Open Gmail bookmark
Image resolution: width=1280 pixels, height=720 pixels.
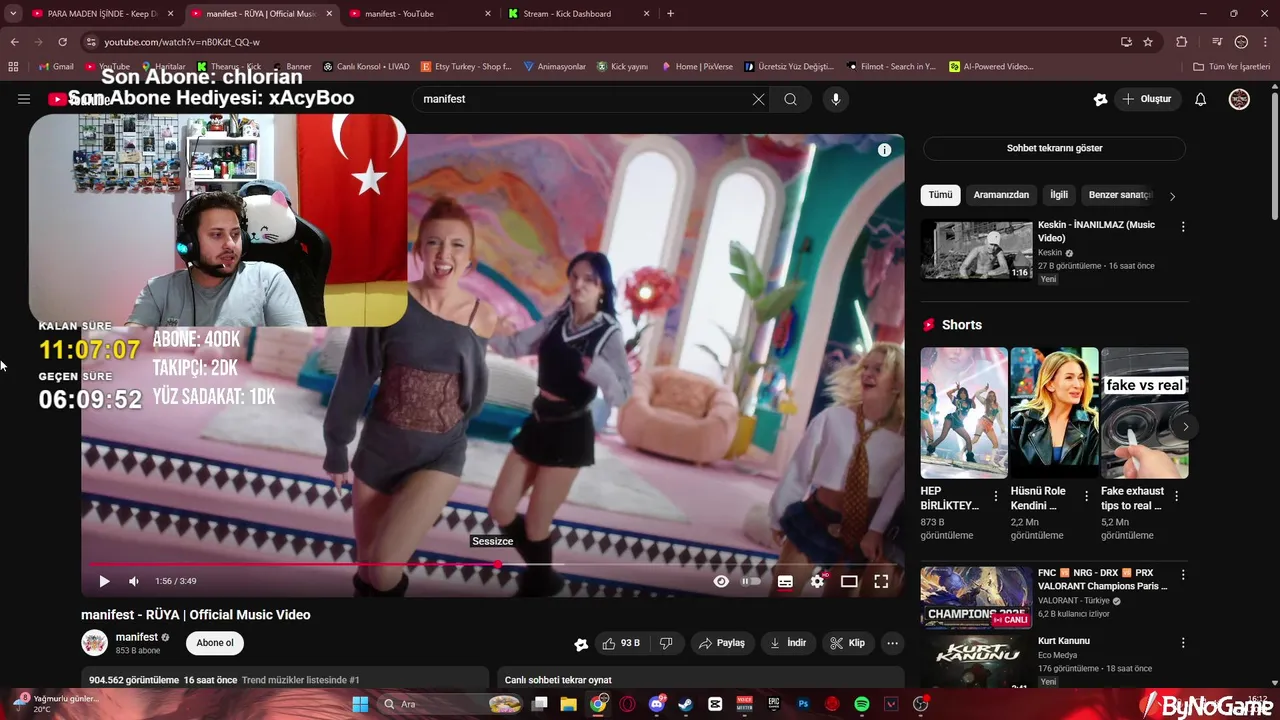click(56, 67)
